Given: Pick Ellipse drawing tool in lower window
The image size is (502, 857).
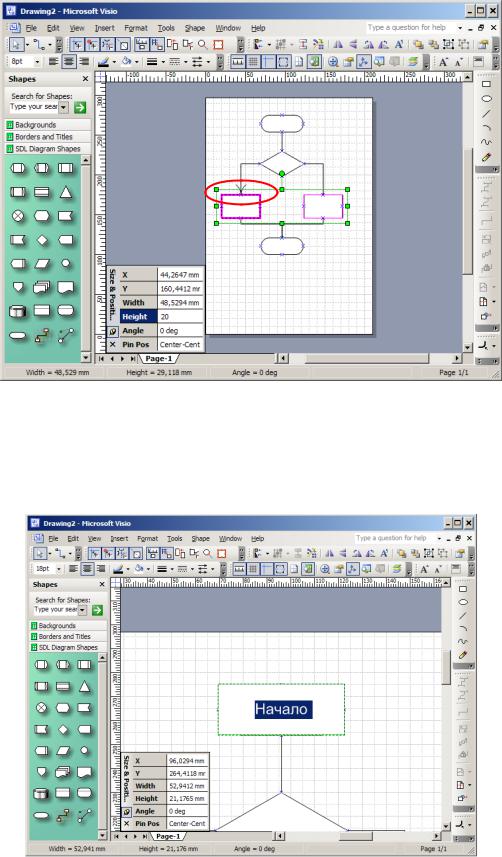Looking at the screenshot, I should pos(463,602).
